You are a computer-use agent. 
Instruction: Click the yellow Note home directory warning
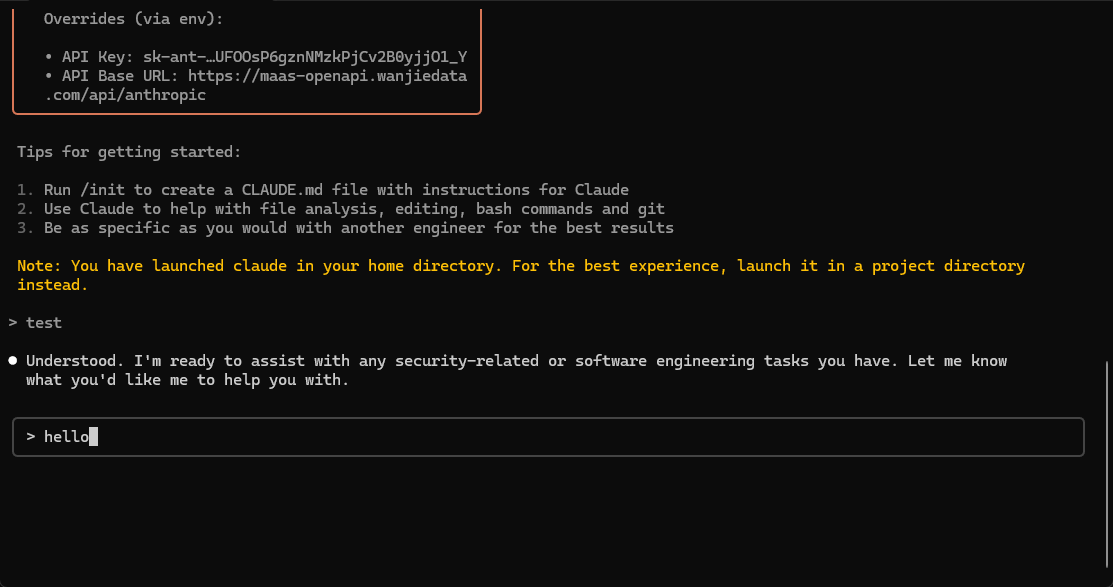[x=521, y=275]
